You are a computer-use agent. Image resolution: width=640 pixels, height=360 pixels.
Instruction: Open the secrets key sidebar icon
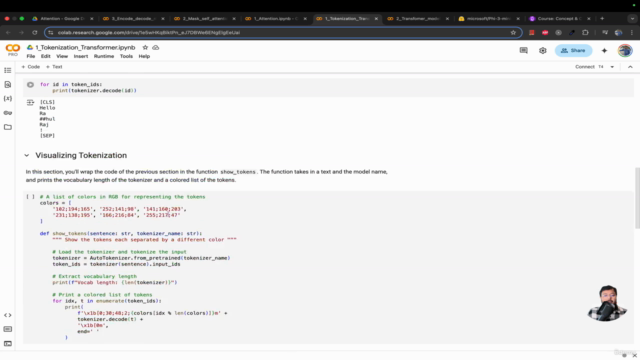pos(7,113)
